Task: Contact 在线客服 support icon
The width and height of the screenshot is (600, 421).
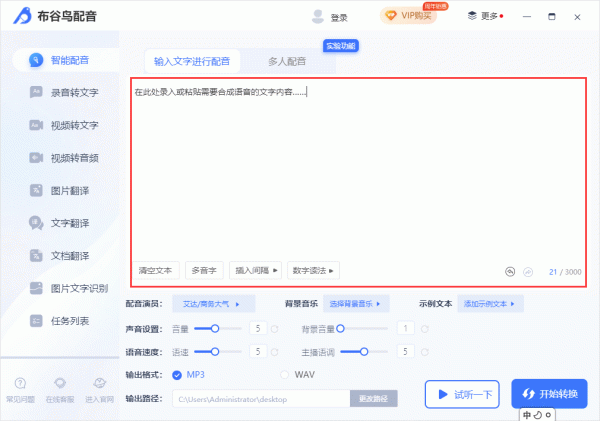Action: click(60, 390)
